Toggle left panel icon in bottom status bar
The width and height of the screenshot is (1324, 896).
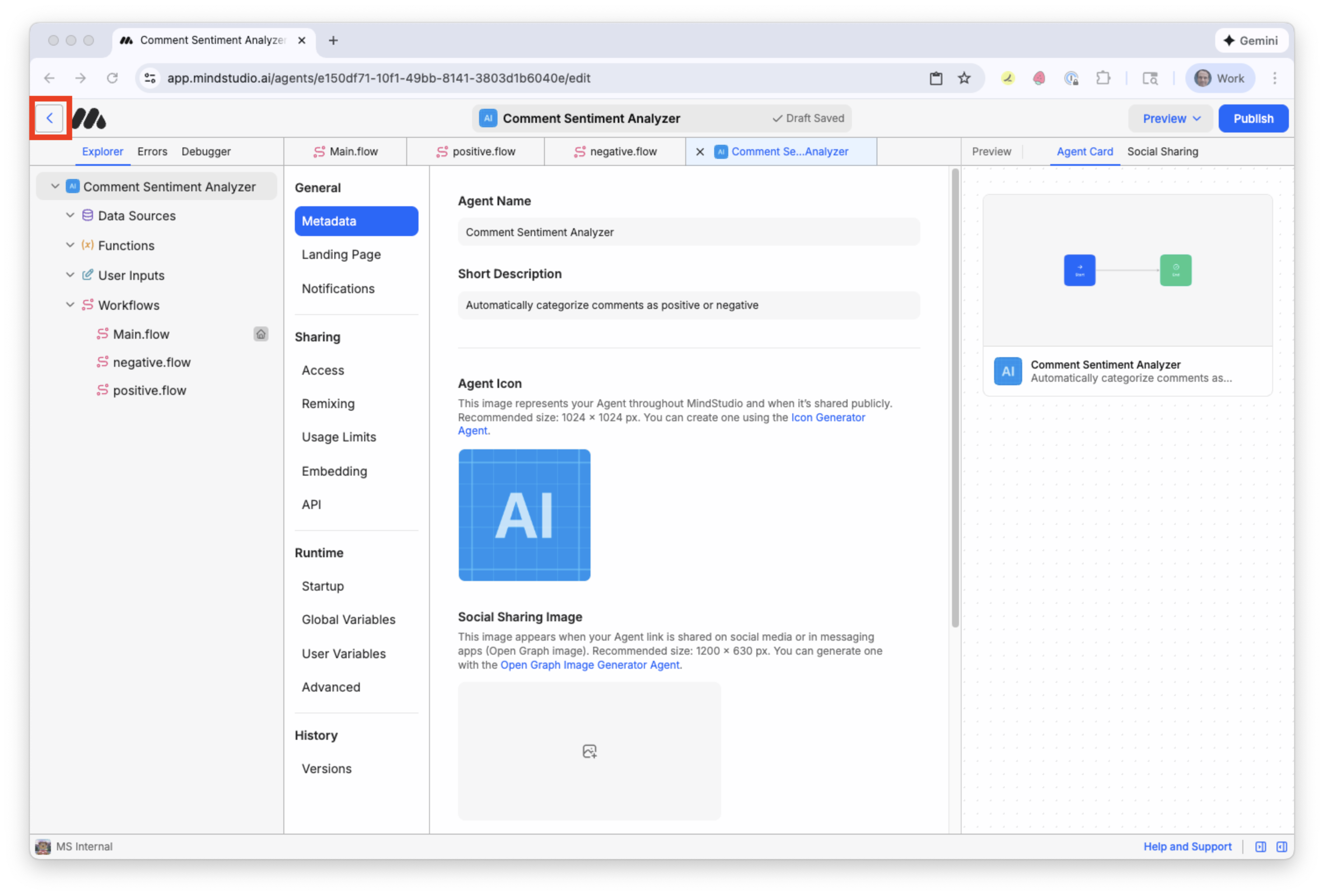pyautogui.click(x=1260, y=847)
